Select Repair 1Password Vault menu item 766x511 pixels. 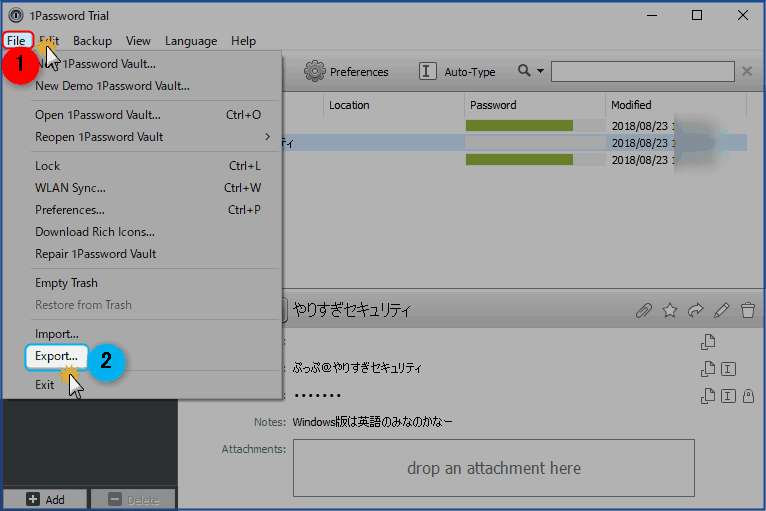pyautogui.click(x=155, y=254)
